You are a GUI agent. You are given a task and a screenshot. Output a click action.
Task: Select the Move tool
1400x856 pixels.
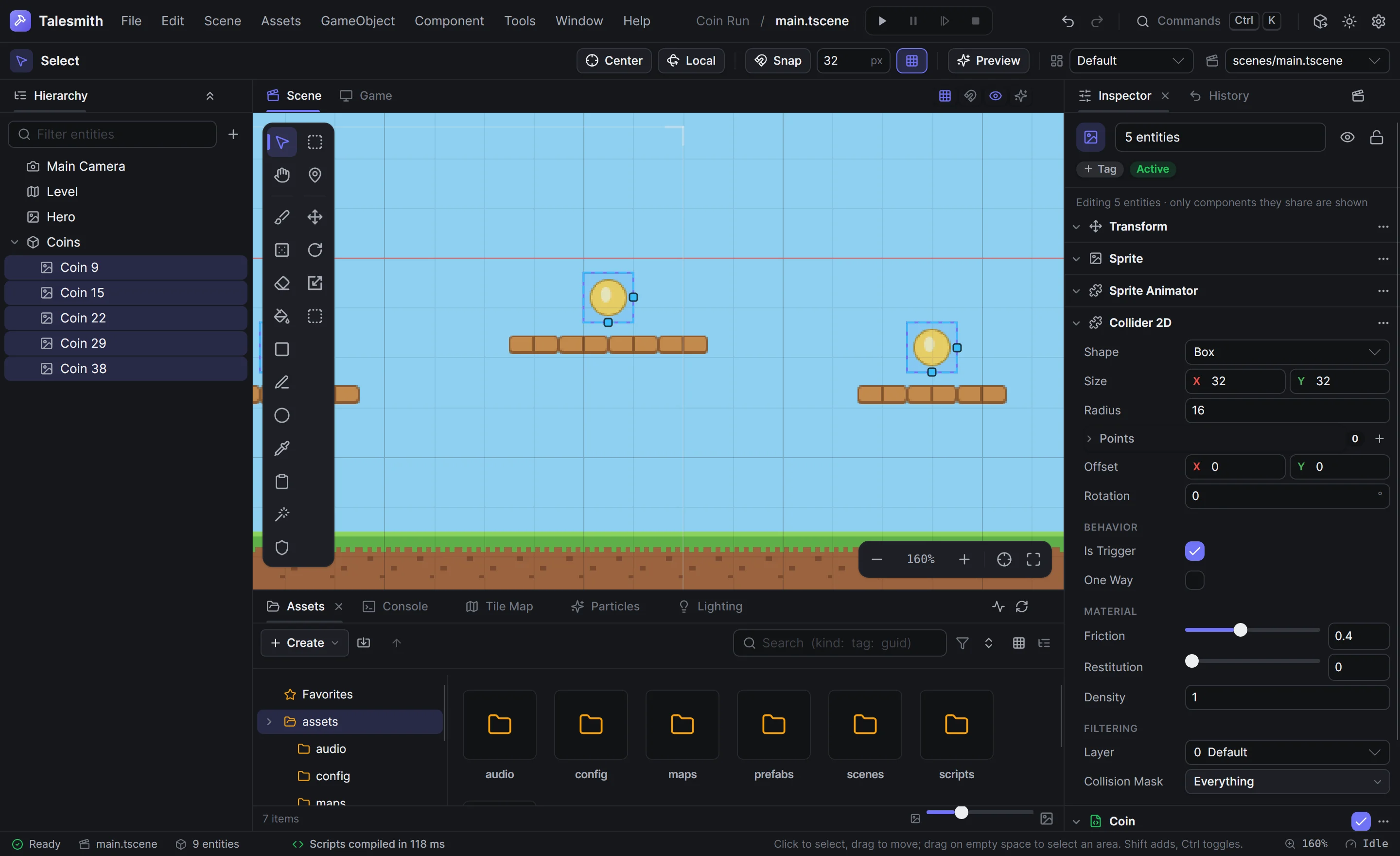click(315, 217)
